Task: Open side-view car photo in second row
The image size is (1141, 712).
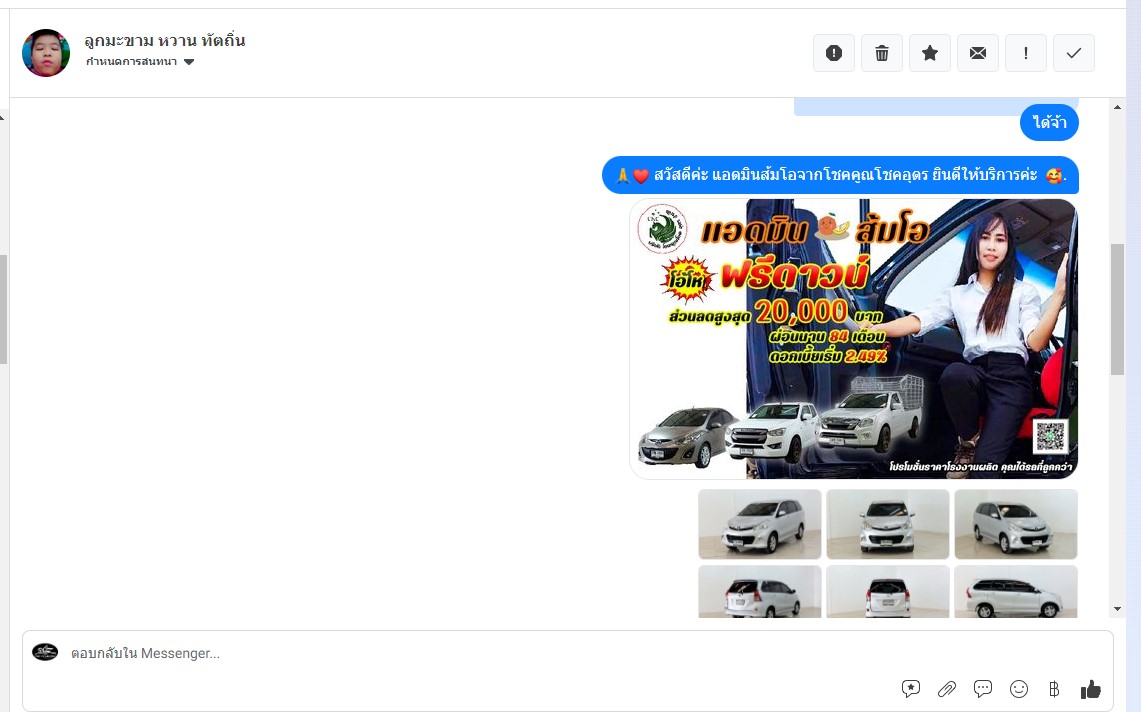Action: (x=1016, y=592)
